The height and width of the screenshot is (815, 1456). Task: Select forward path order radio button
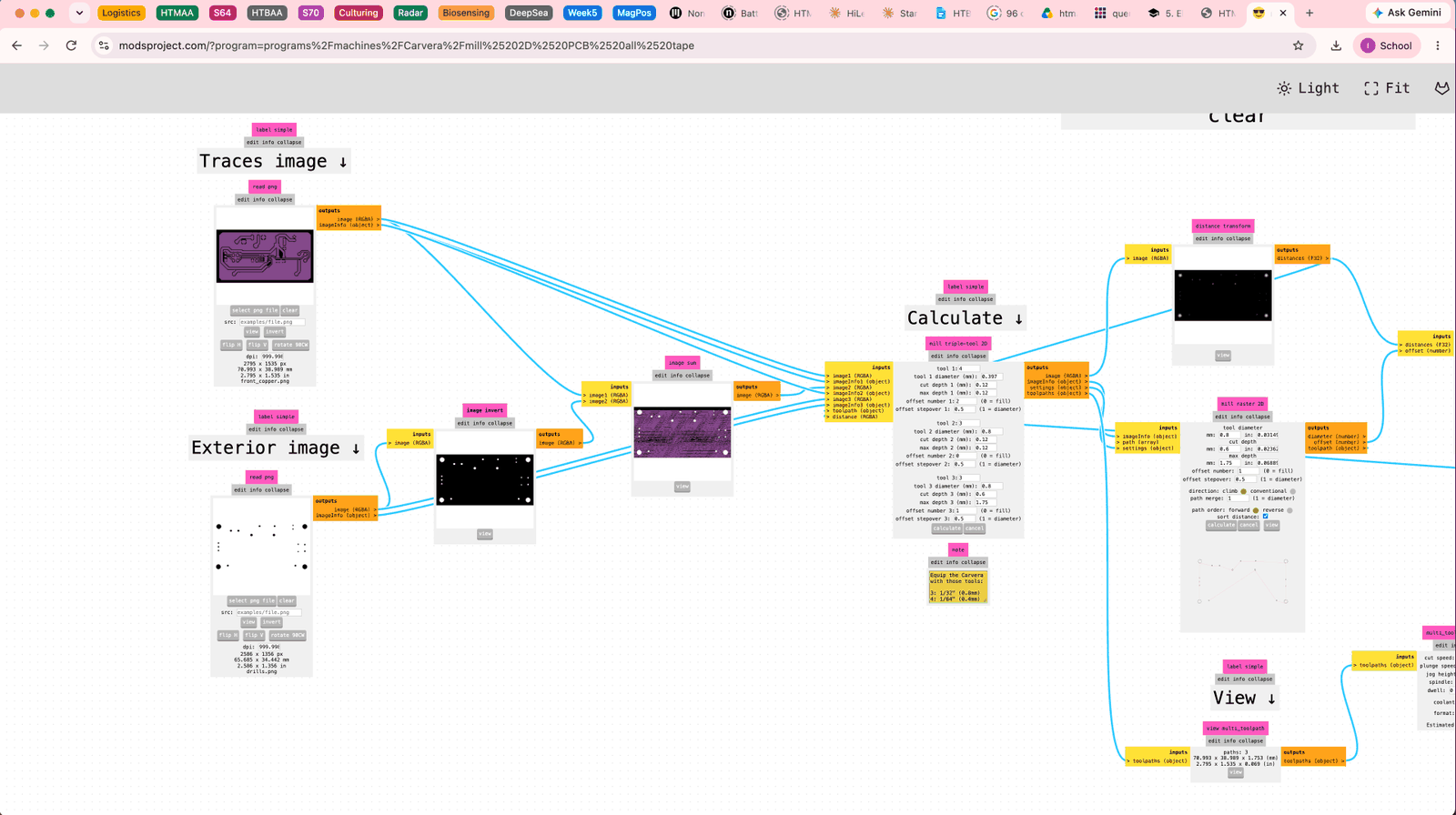pos(1256,510)
